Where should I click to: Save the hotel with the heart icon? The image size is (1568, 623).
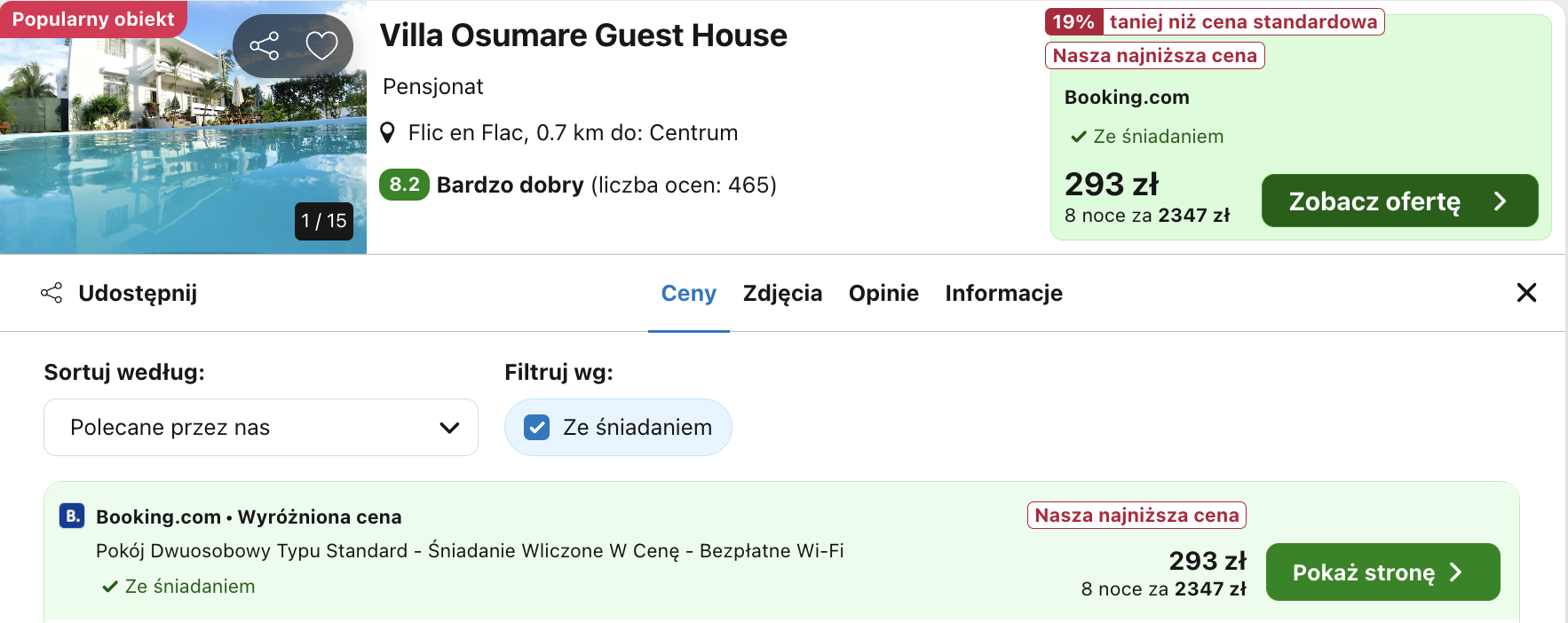pyautogui.click(x=321, y=45)
